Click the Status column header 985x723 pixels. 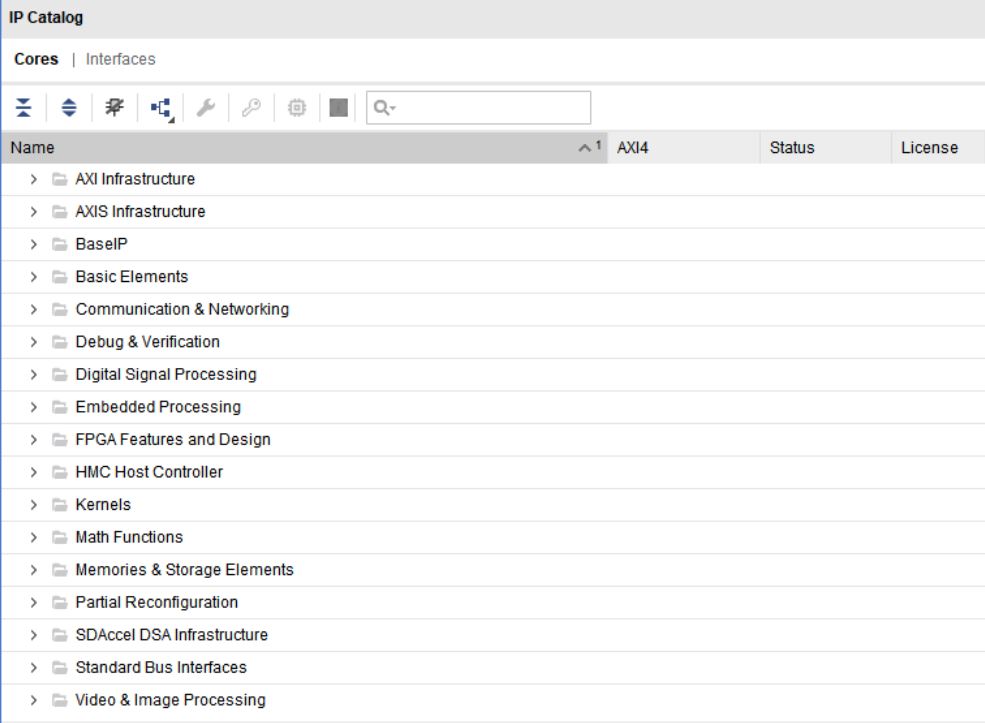tap(826, 148)
